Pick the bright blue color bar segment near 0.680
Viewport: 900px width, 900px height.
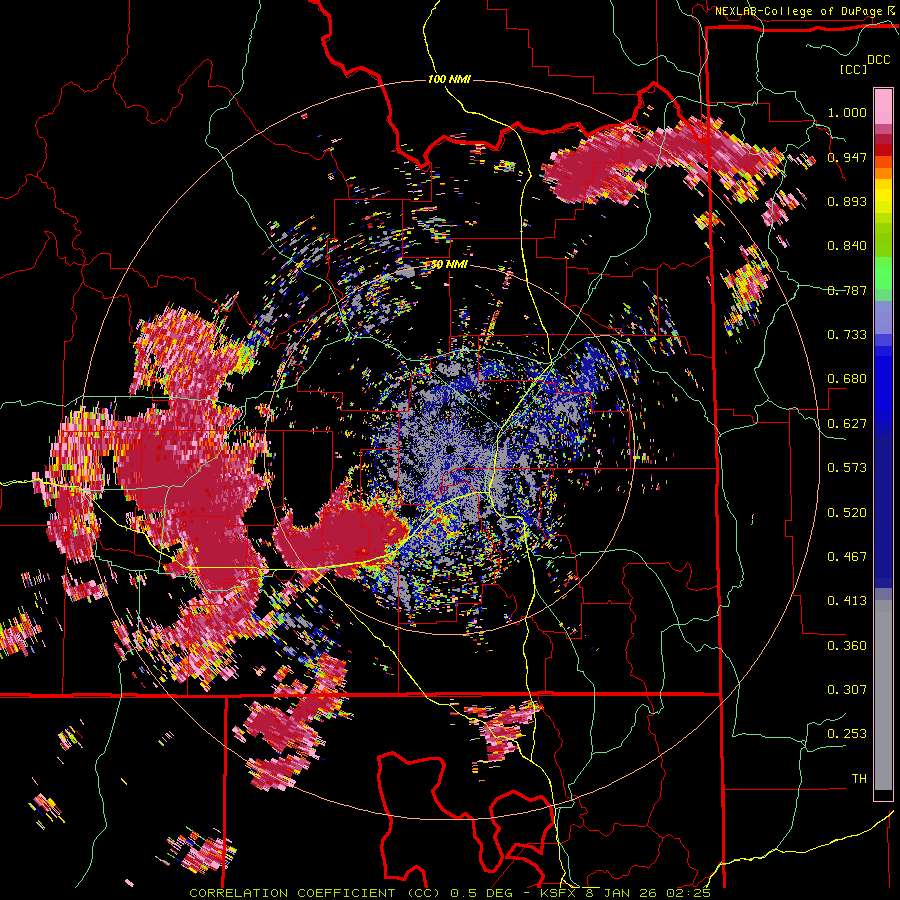click(883, 385)
